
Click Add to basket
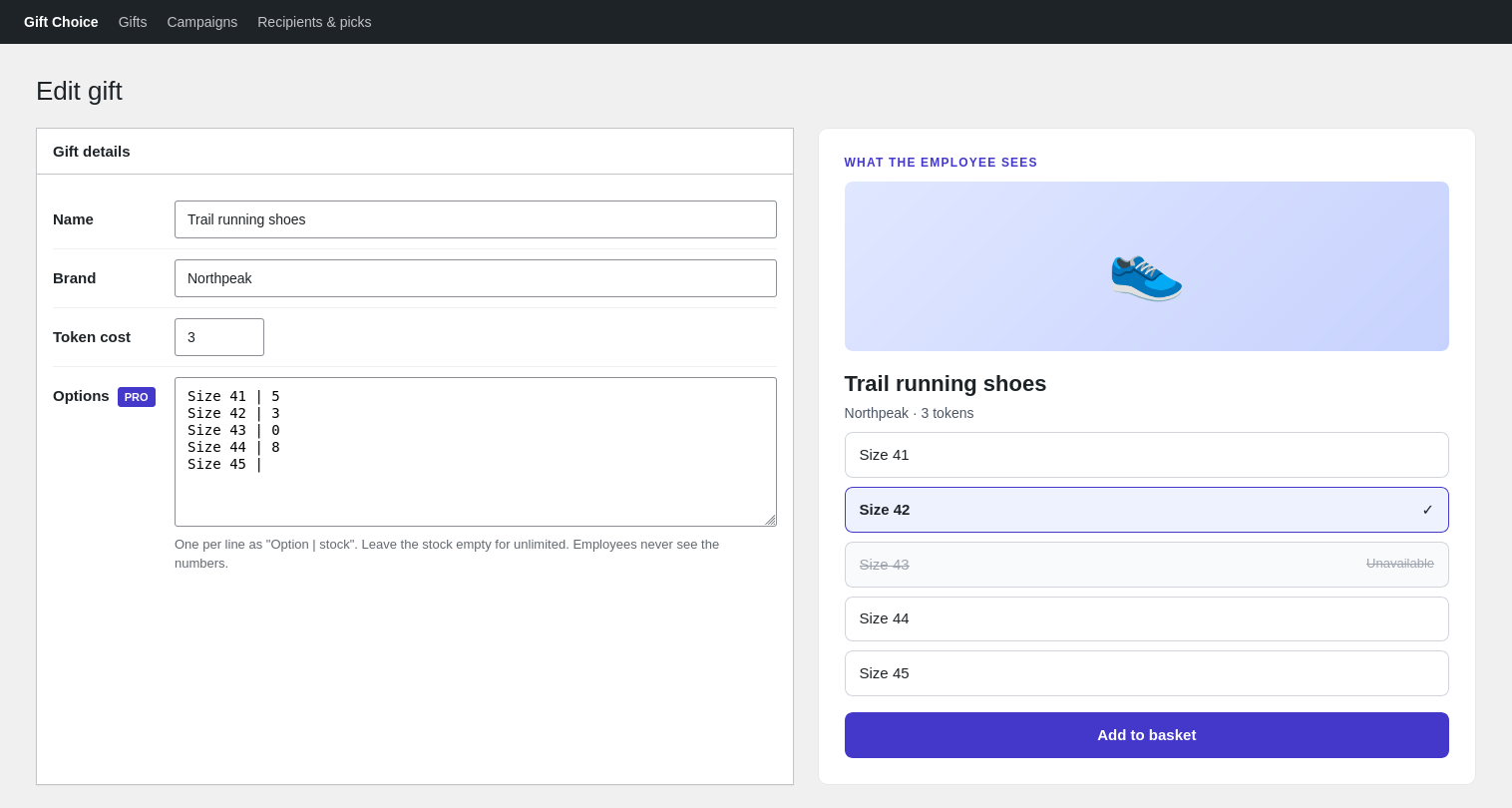1146,735
